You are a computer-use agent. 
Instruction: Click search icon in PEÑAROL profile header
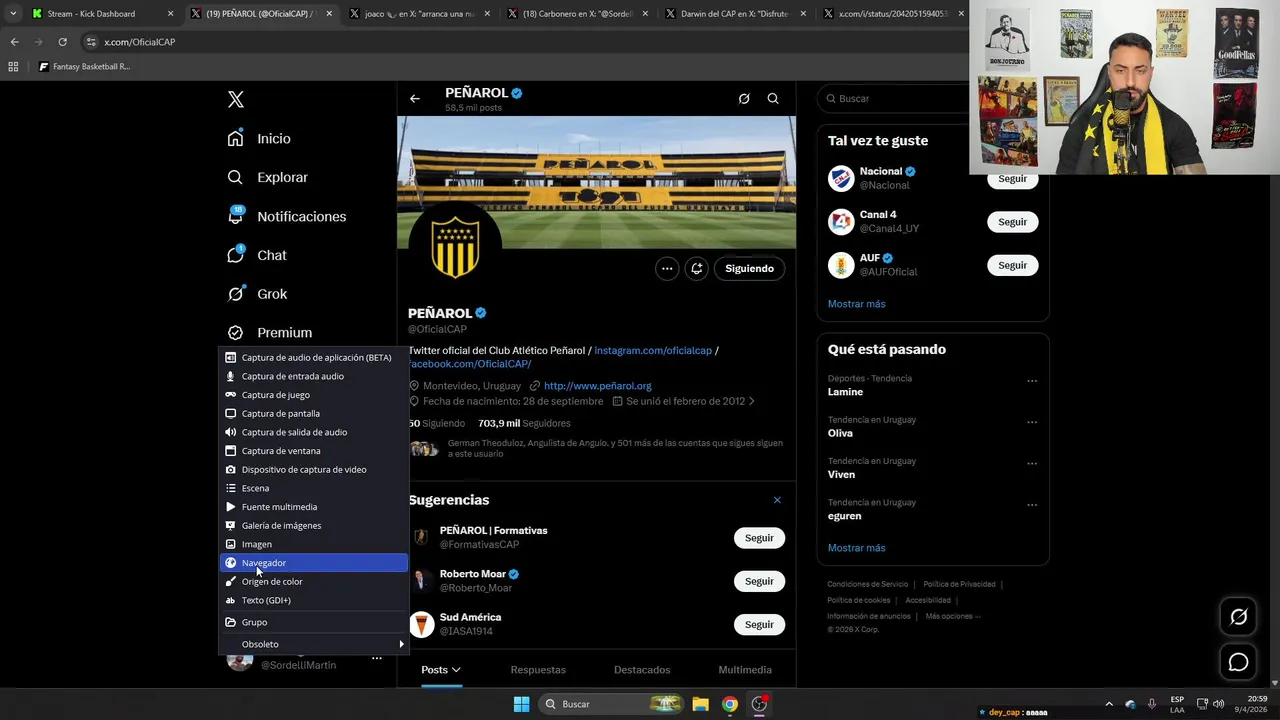773,99
